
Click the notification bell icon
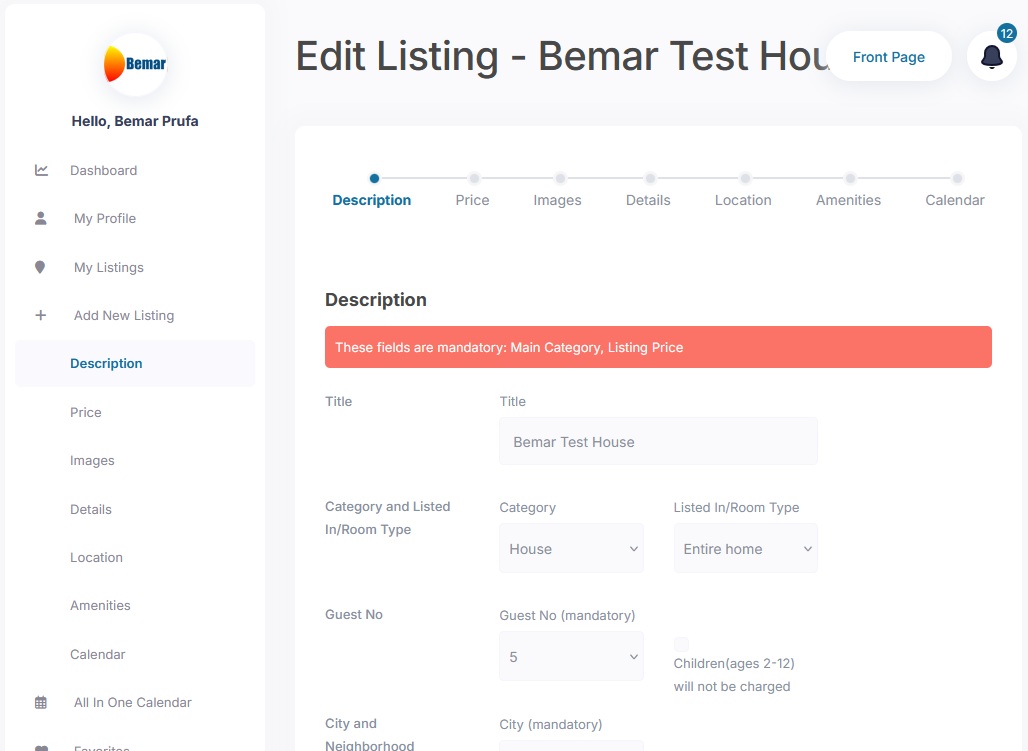(991, 57)
